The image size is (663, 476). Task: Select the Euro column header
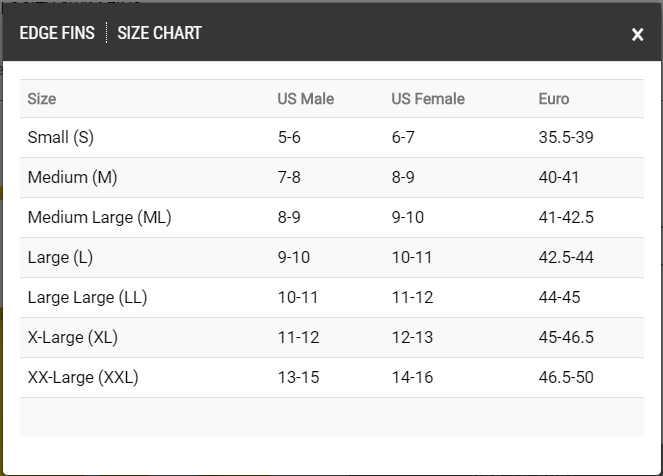(x=554, y=99)
